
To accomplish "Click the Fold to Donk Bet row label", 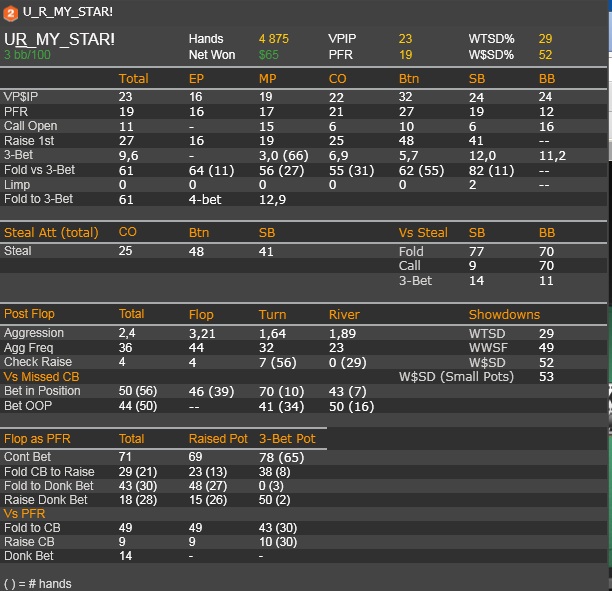I will tap(49, 486).
